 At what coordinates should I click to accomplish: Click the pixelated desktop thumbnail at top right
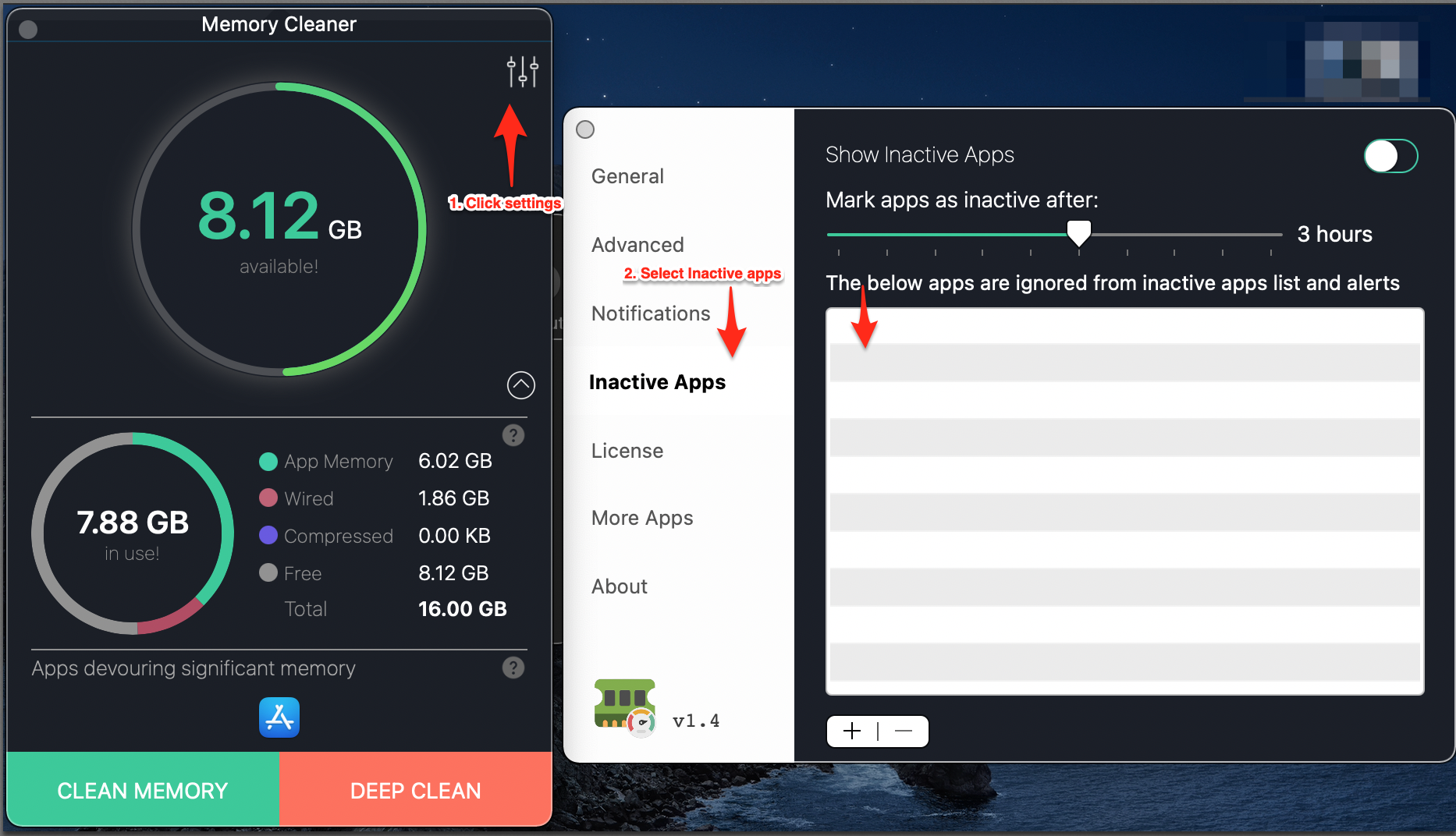[x=1361, y=60]
